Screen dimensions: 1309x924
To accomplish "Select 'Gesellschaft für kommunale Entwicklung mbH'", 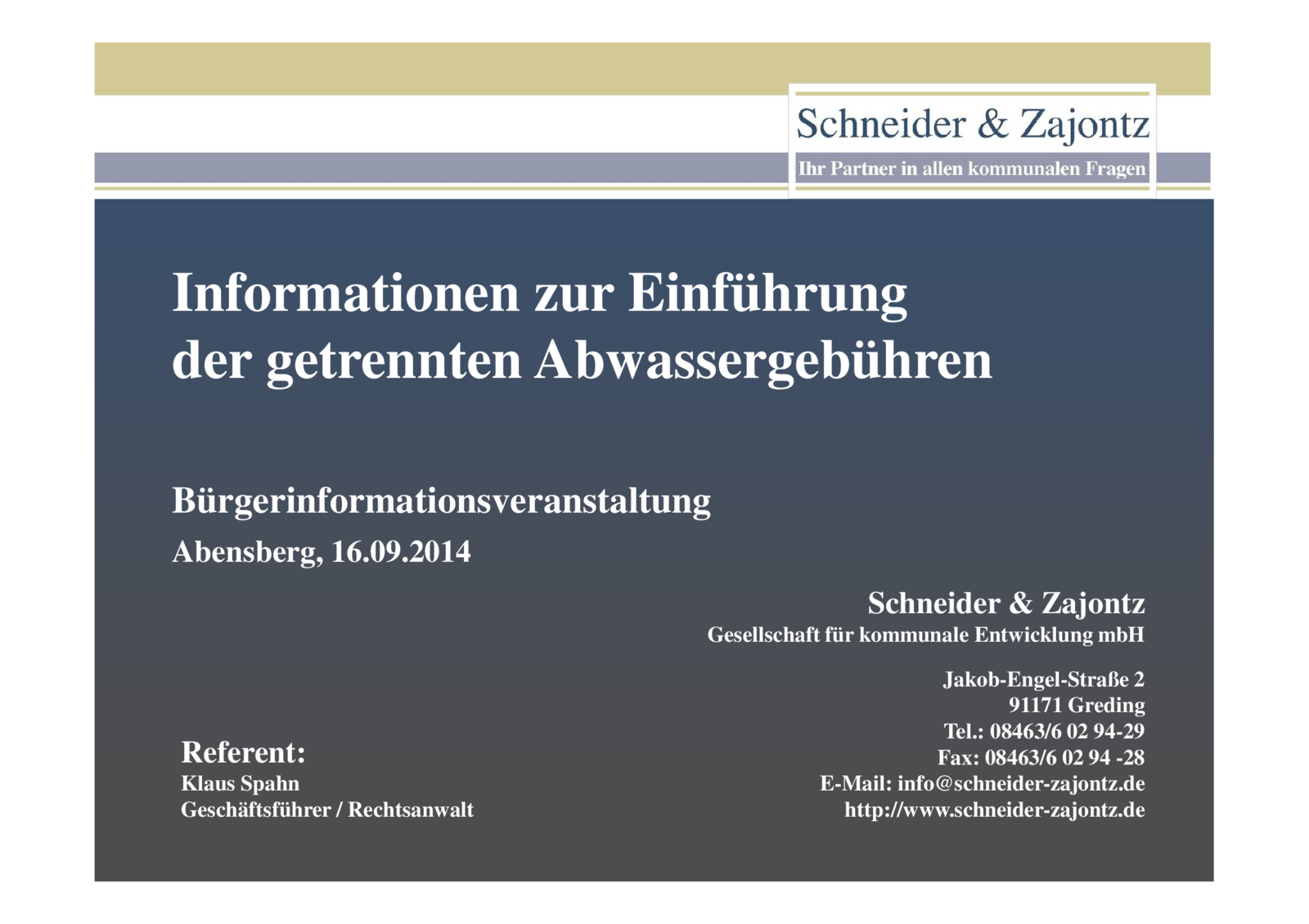I will pyautogui.click(x=927, y=634).
